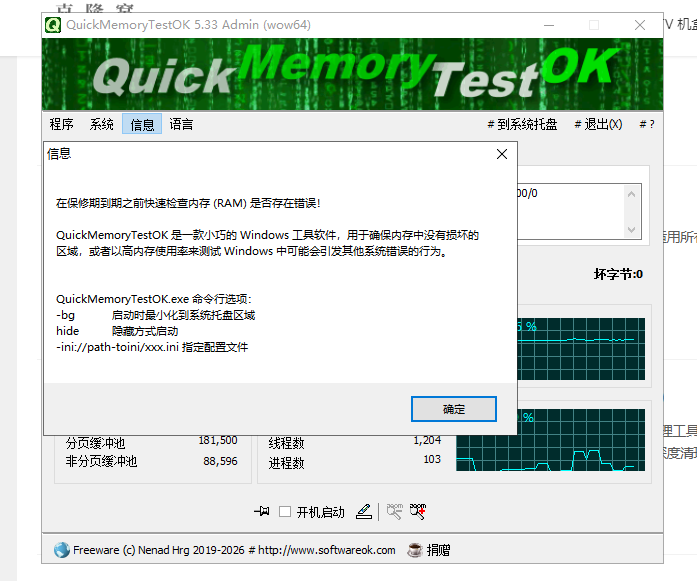Image resolution: width=697 pixels, height=581 pixels.
Task: Click the globe icon in status bar
Action: coord(62,550)
